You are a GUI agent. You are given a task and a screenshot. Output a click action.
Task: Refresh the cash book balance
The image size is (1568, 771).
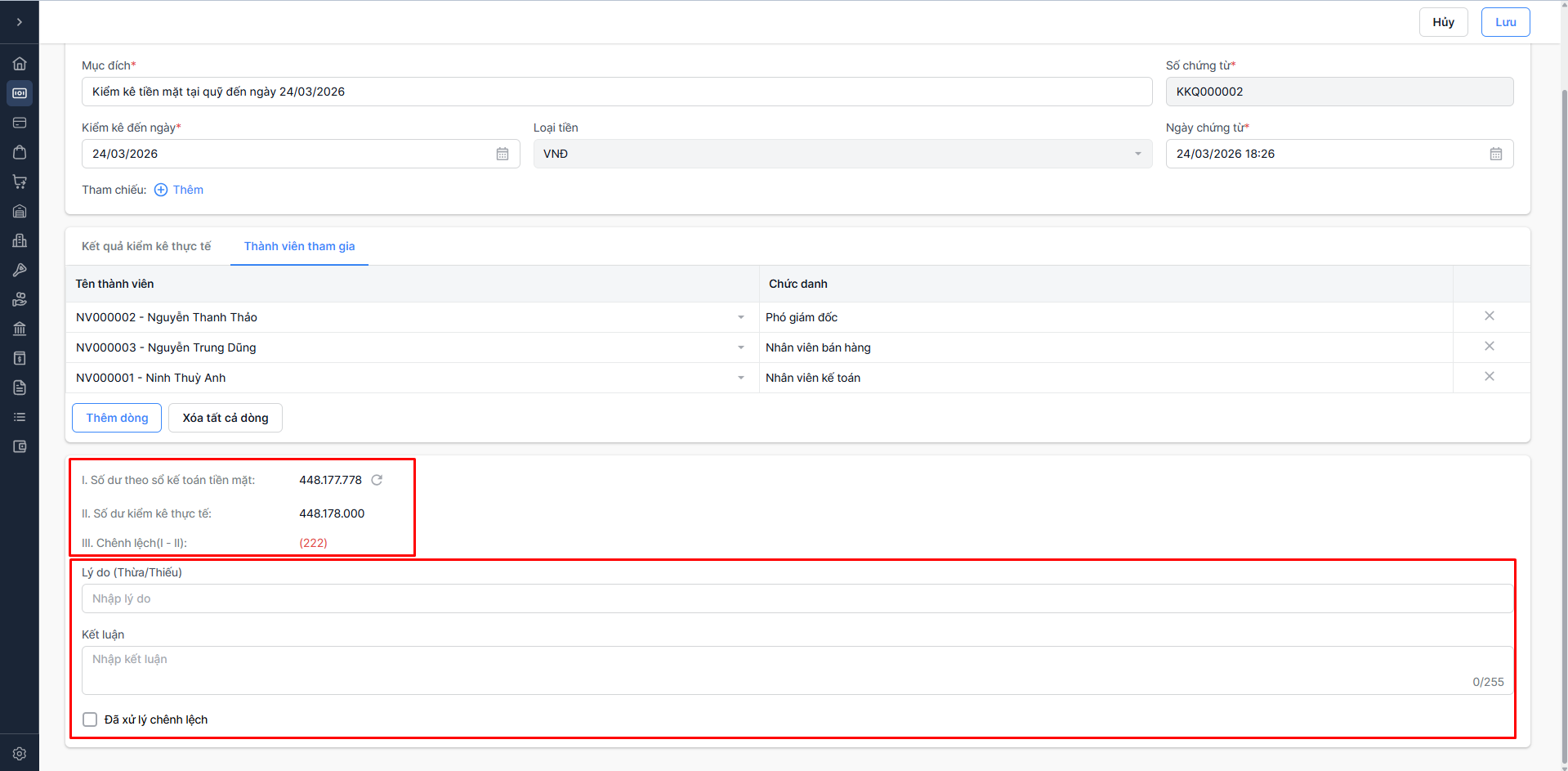pos(377,480)
